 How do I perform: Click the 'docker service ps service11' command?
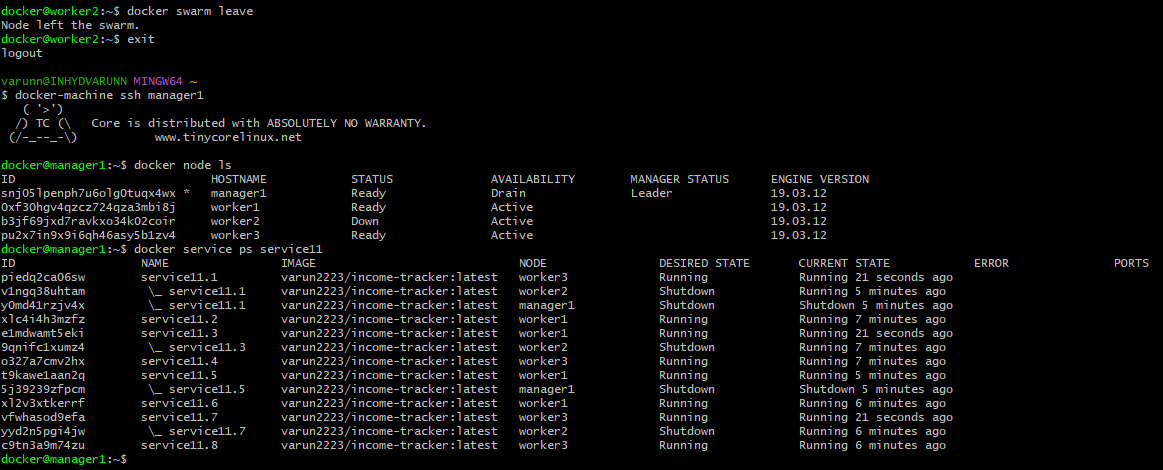[228, 249]
